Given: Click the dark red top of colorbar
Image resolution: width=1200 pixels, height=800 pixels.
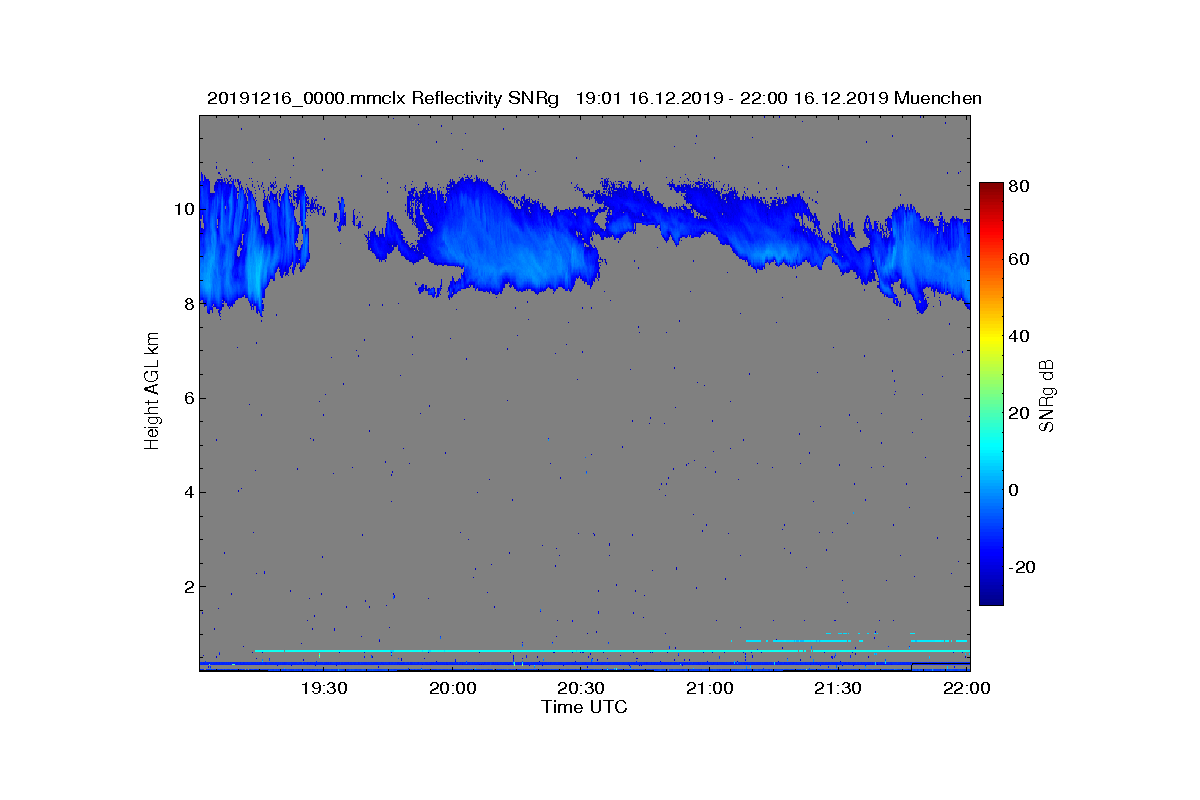Looking at the screenshot, I should tap(991, 190).
